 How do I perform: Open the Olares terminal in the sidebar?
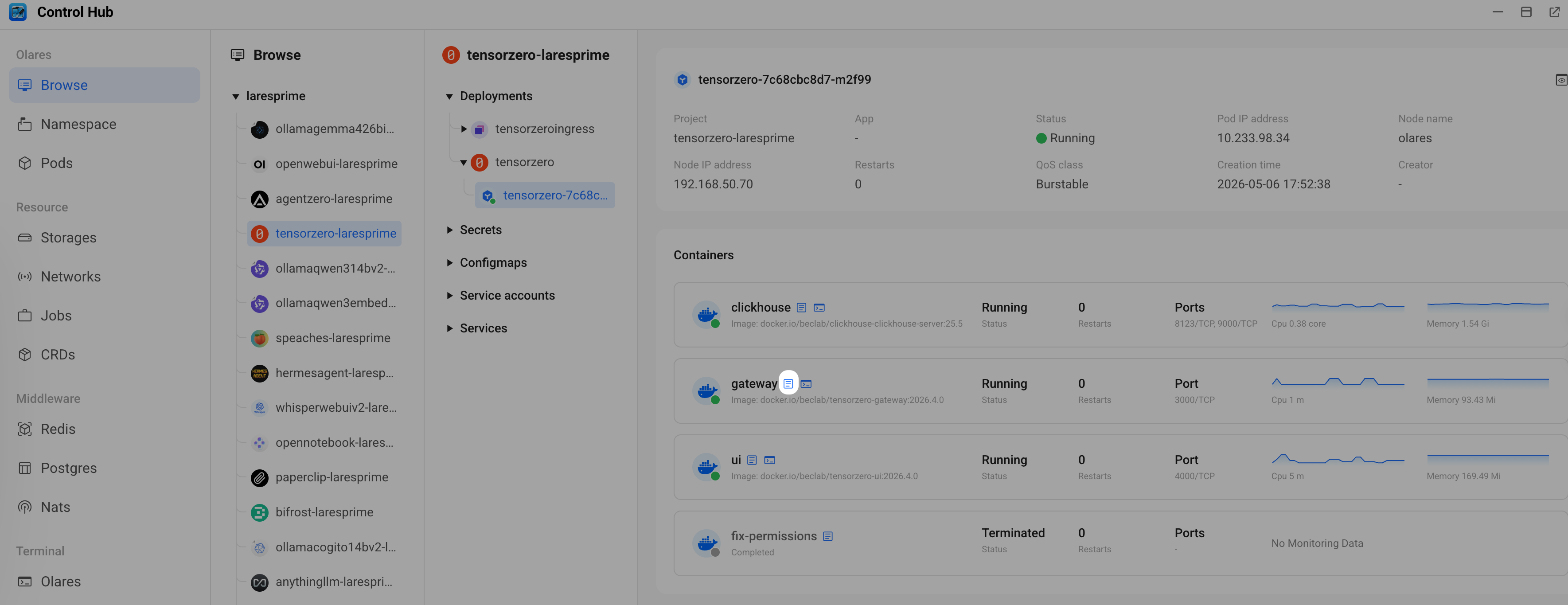tap(104, 582)
